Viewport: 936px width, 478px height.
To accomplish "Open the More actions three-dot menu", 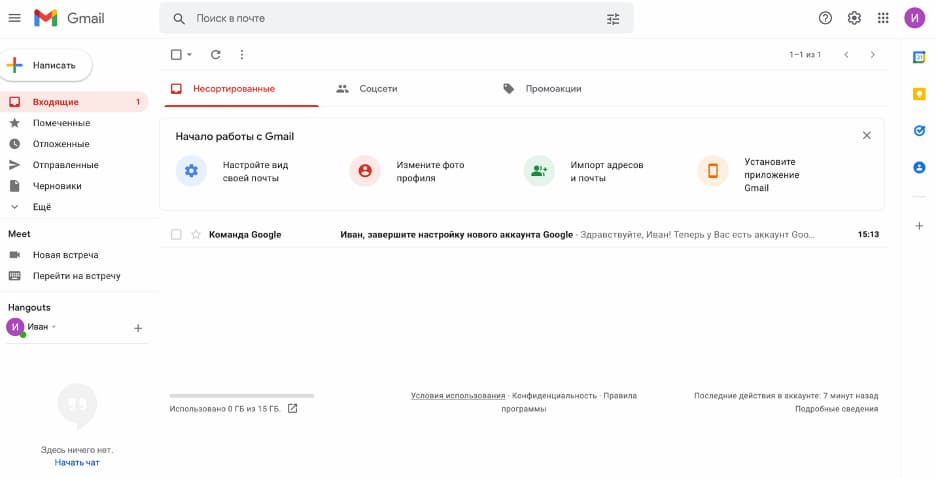I will (242, 55).
